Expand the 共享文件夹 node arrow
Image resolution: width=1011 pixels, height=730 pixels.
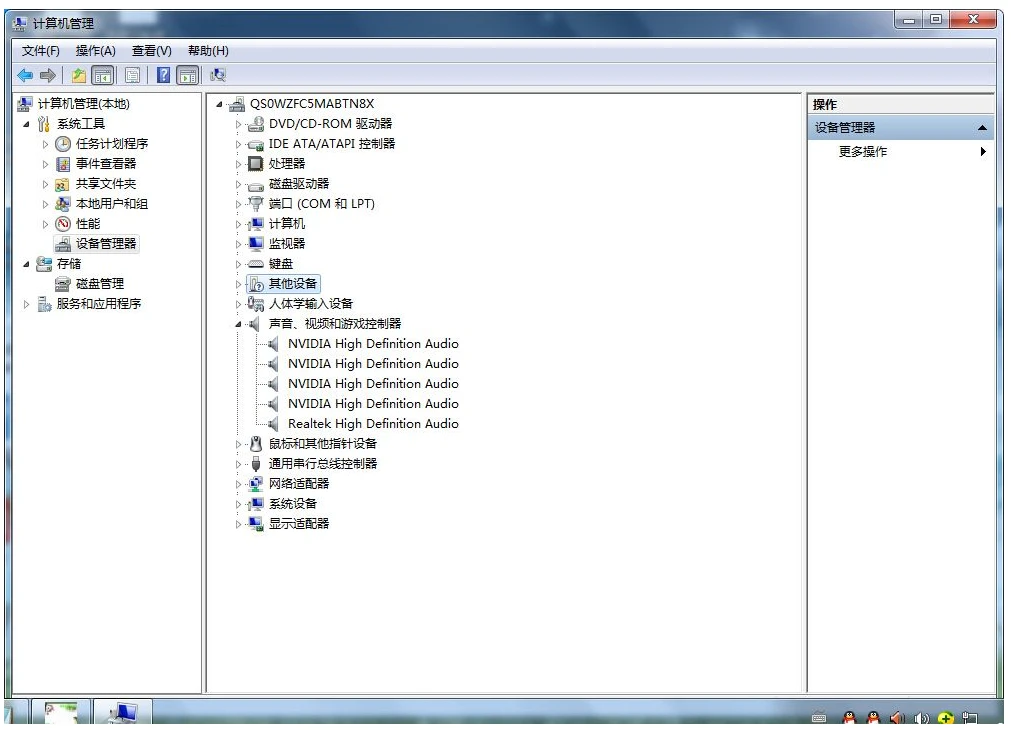(45, 184)
